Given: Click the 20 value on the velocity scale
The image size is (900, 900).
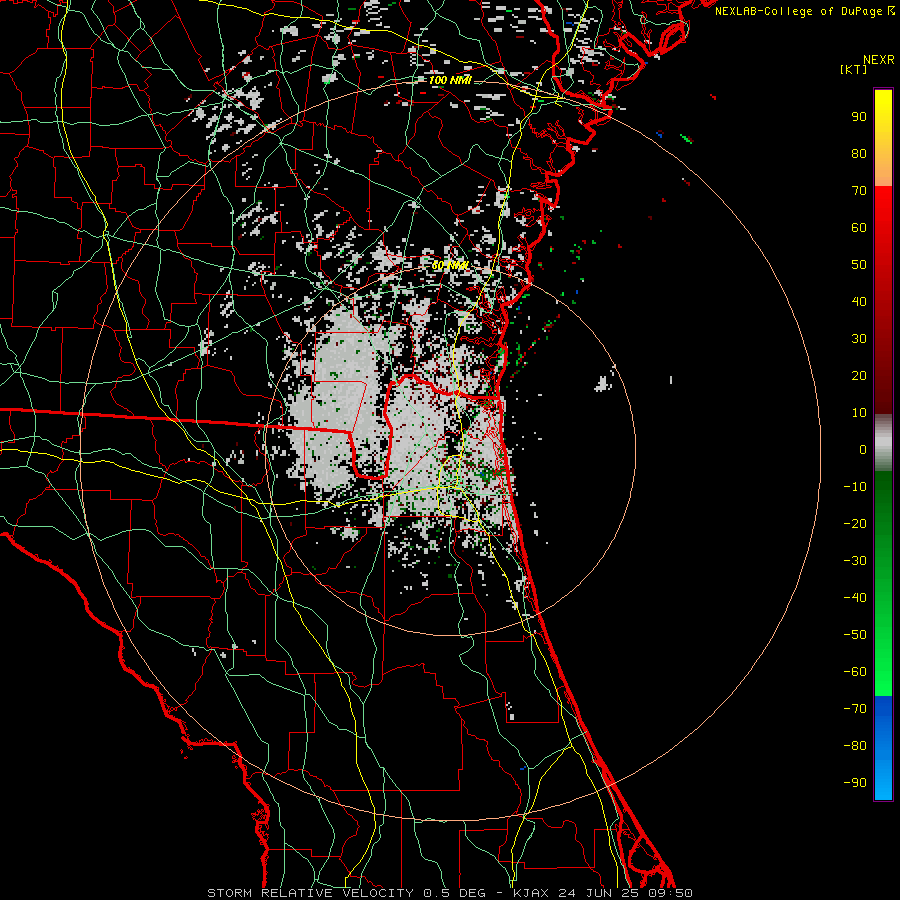Looking at the screenshot, I should coord(859,376).
